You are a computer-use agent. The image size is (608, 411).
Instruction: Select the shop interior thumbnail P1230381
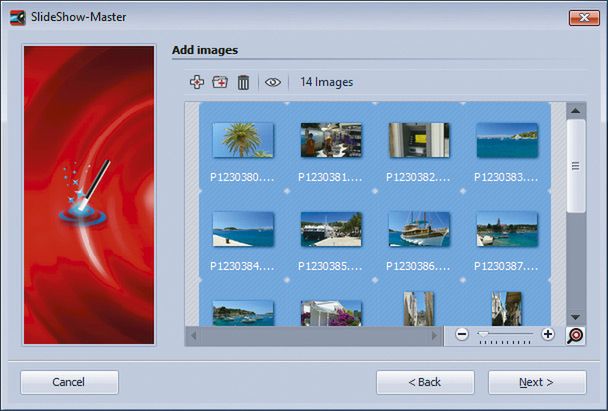tap(331, 140)
